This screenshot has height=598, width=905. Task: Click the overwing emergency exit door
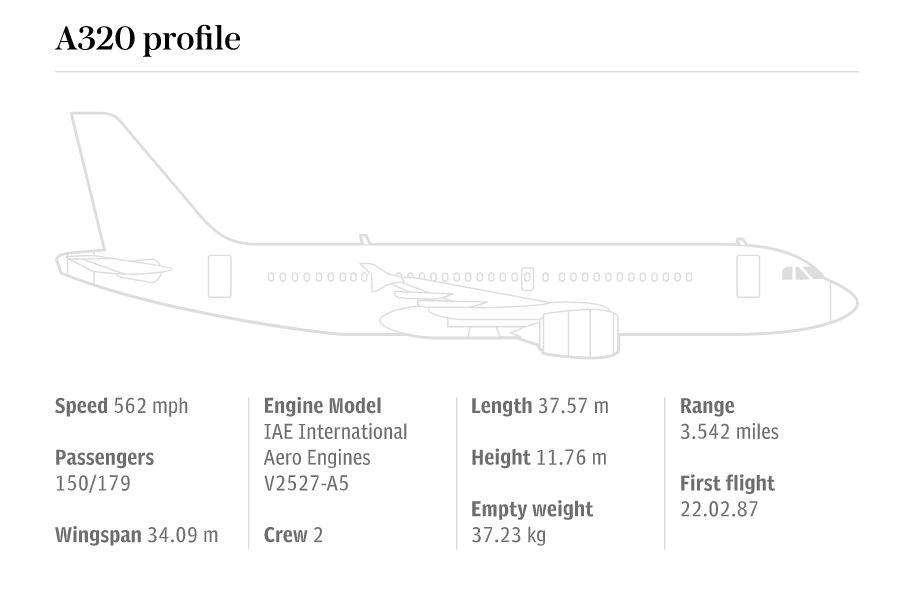click(527, 279)
